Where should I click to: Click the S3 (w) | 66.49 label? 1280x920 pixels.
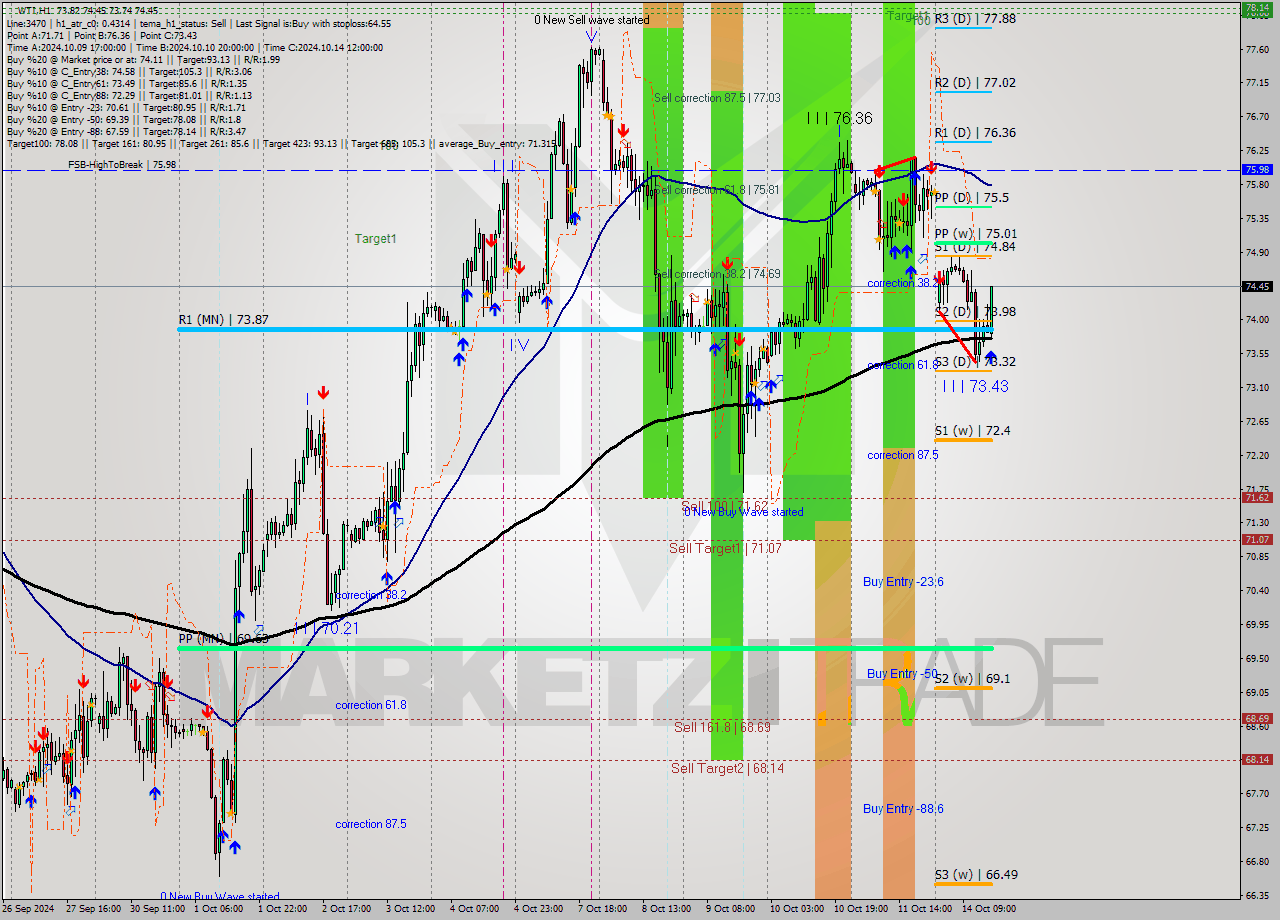point(975,875)
